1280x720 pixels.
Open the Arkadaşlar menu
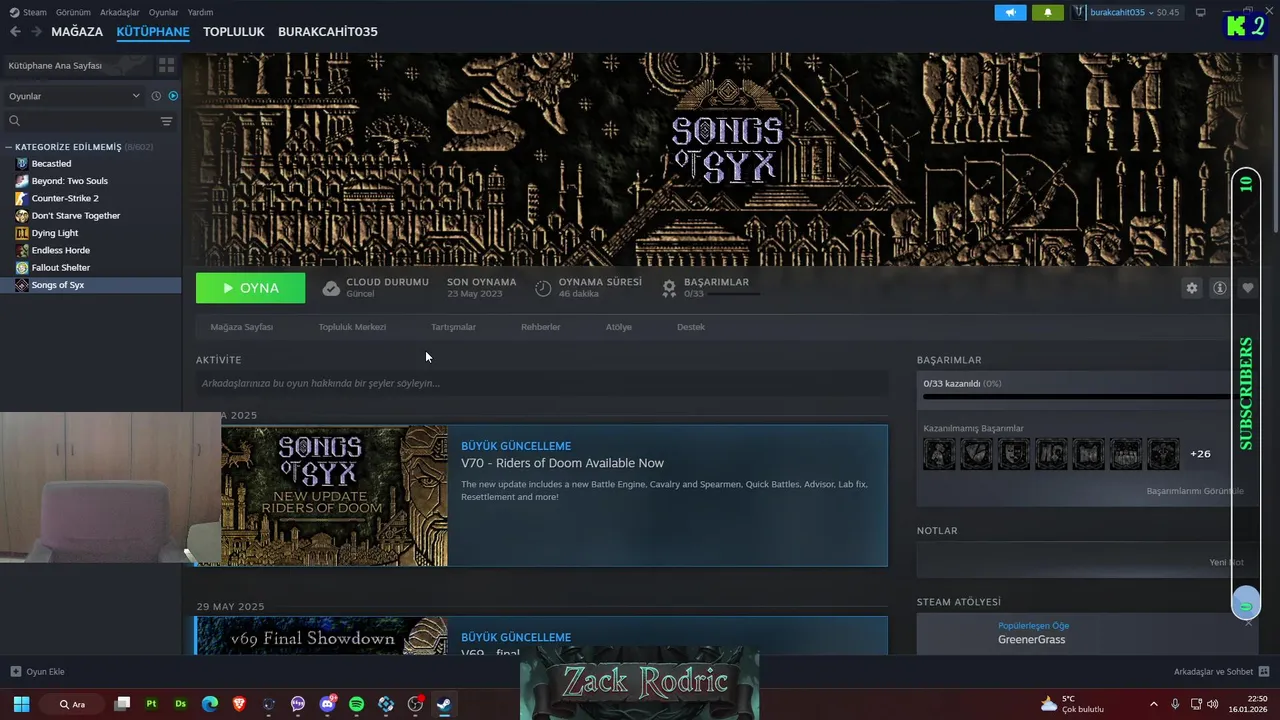click(x=120, y=12)
